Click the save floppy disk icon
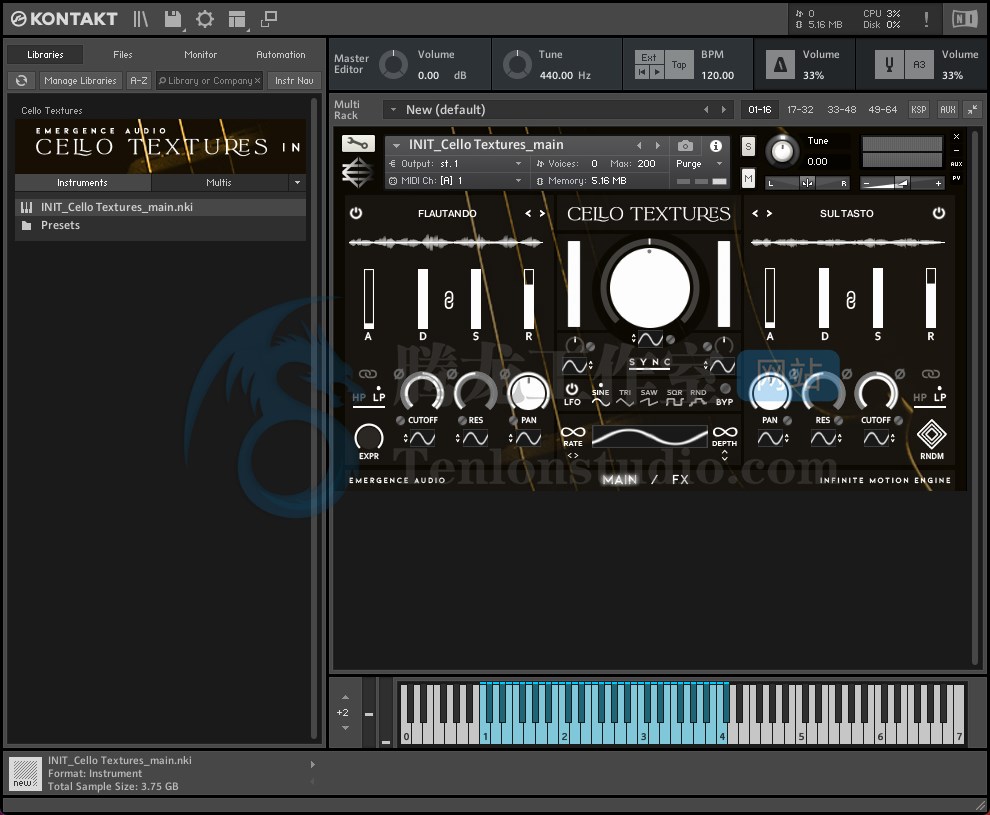This screenshot has height=815, width=990. pos(173,19)
